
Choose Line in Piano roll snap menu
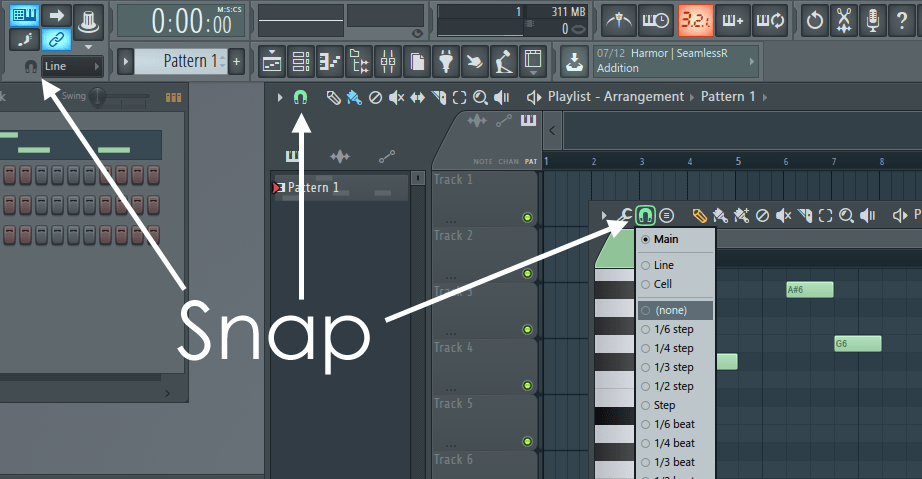pyautogui.click(x=675, y=265)
